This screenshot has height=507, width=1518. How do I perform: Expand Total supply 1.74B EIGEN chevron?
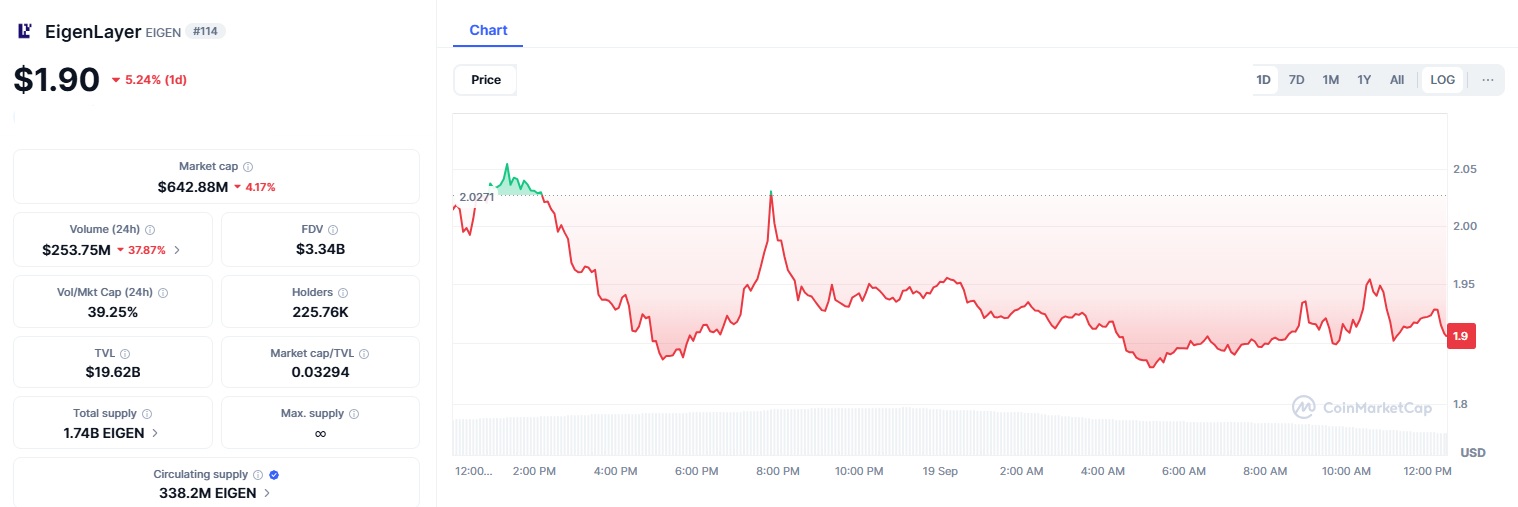click(x=154, y=434)
